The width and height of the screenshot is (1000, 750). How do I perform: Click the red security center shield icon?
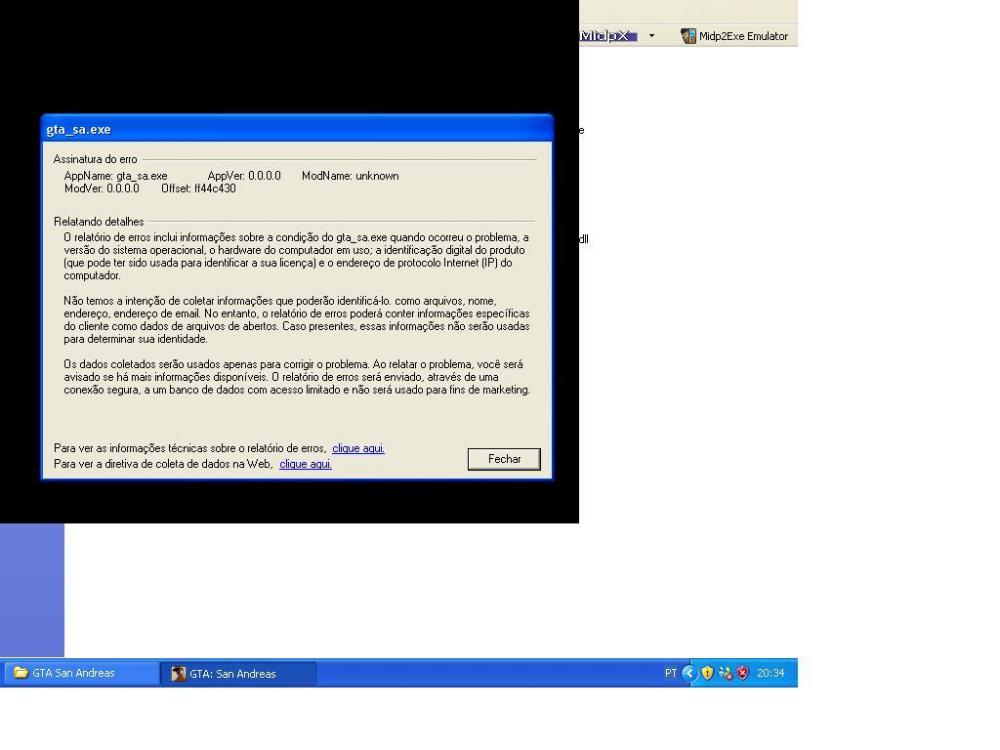tap(742, 673)
